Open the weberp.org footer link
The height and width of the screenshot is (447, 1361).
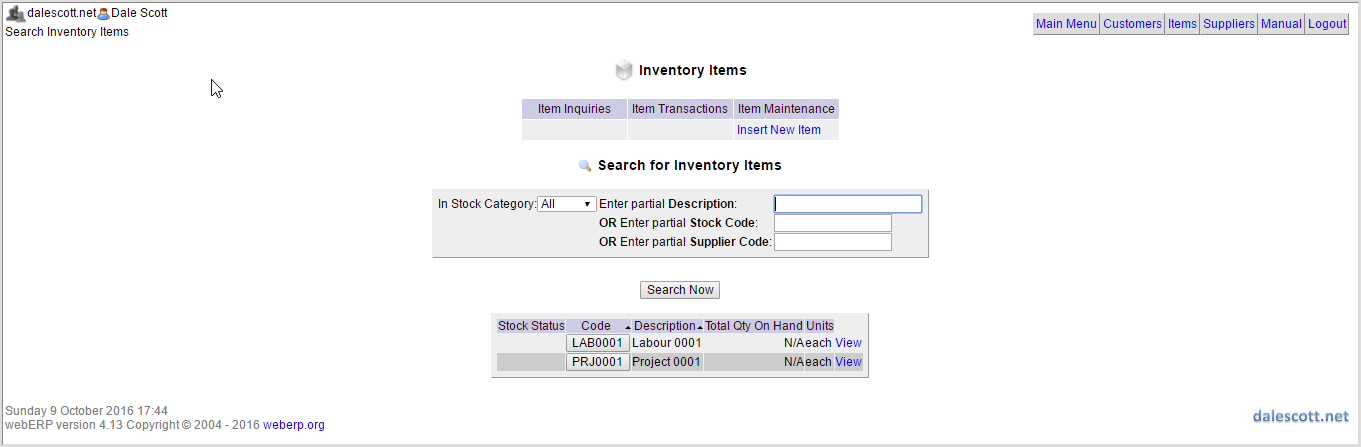point(294,425)
